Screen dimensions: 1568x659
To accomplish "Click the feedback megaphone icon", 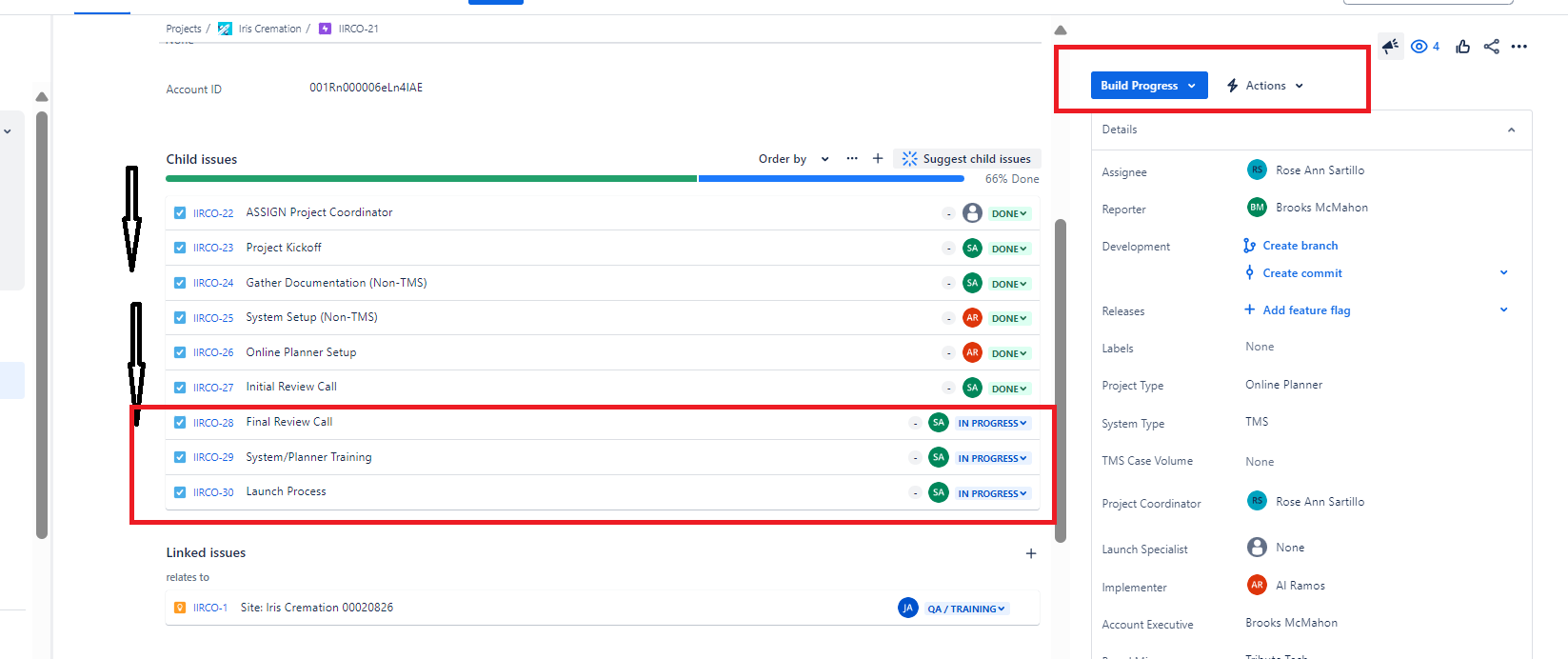I will pos(1391,46).
